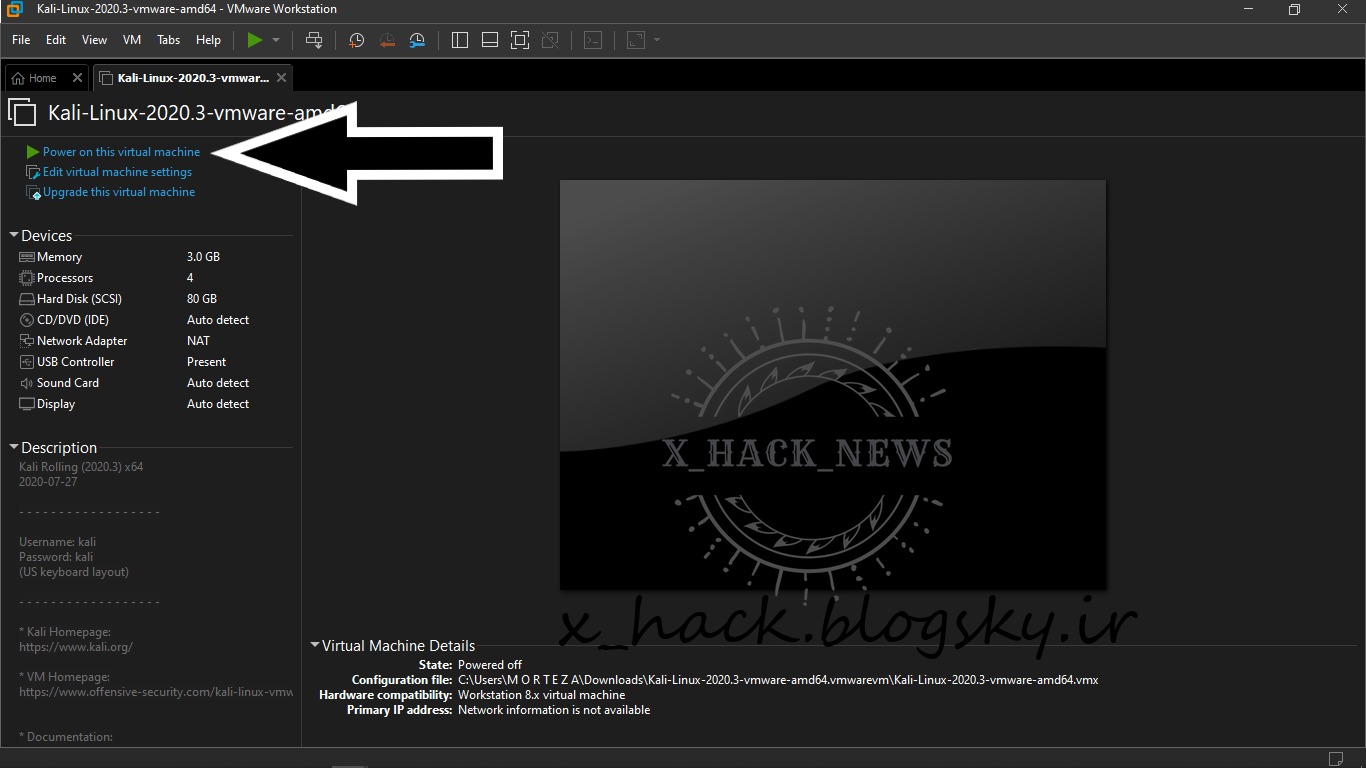This screenshot has width=1366, height=768.
Task: Click the USB Controller icon
Action: click(27, 362)
